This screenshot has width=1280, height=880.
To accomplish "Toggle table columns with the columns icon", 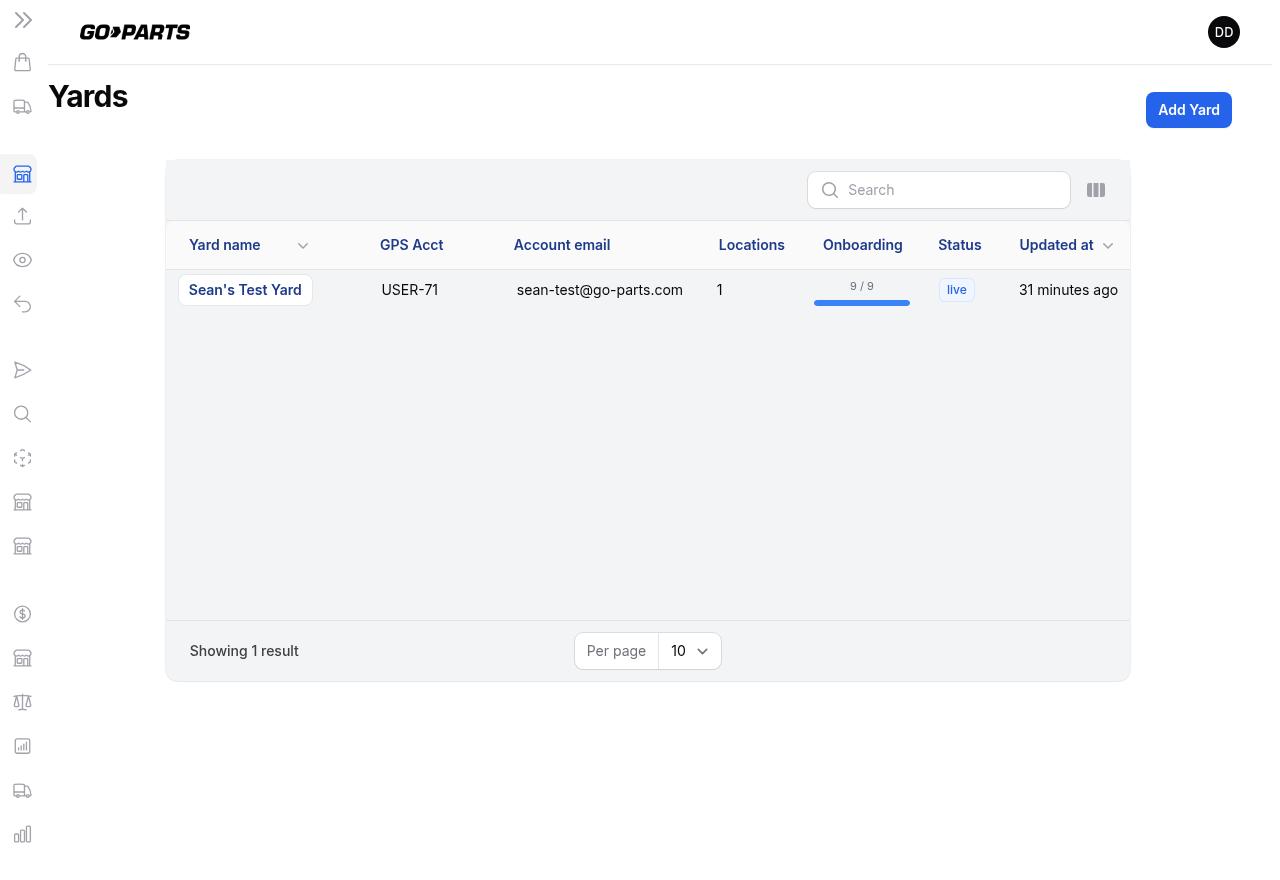I will pyautogui.click(x=1096, y=190).
